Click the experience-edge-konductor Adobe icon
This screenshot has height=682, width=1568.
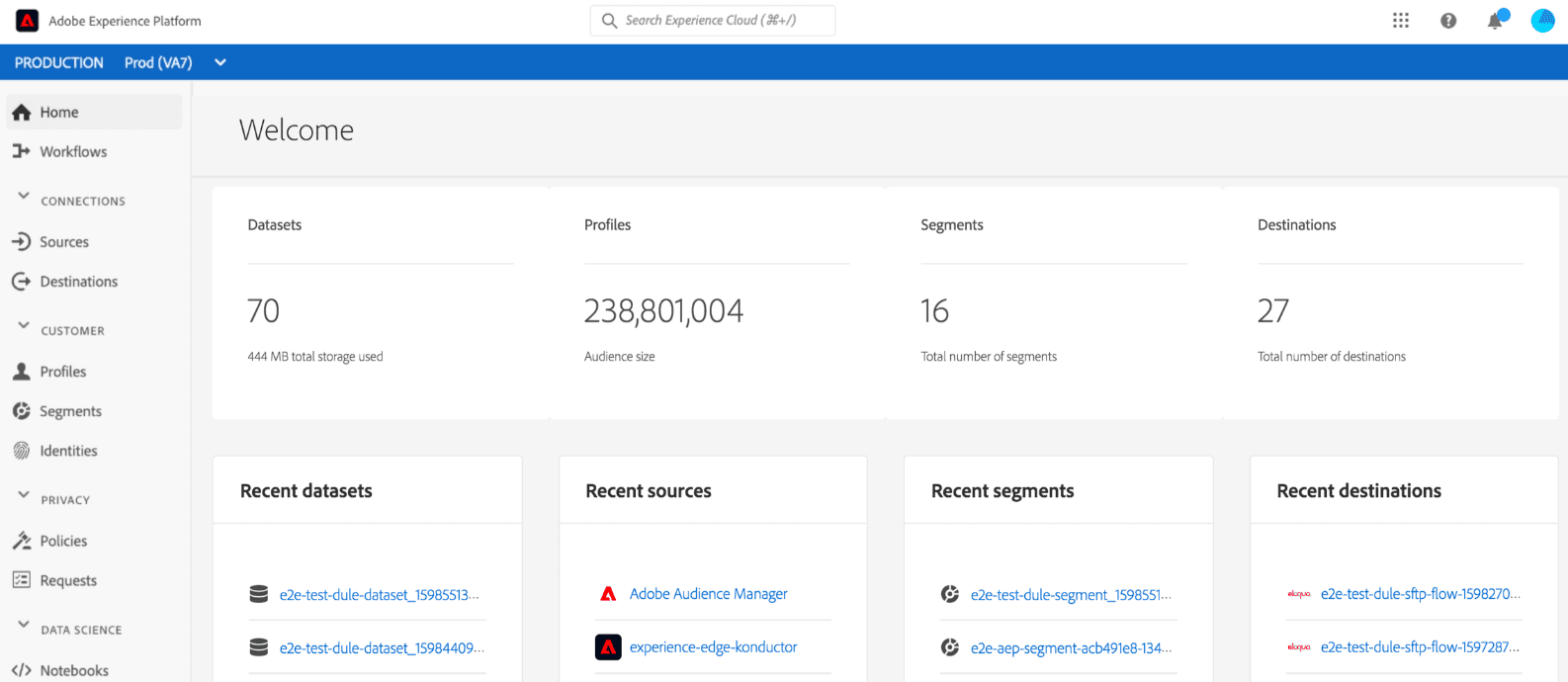[608, 647]
